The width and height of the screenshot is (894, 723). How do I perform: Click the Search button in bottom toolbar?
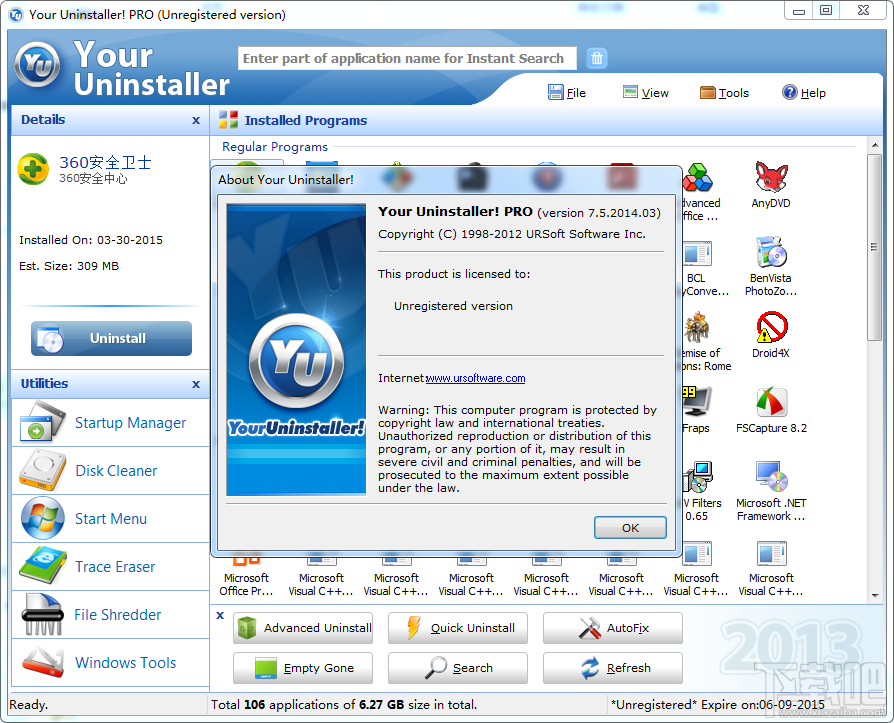click(458, 668)
